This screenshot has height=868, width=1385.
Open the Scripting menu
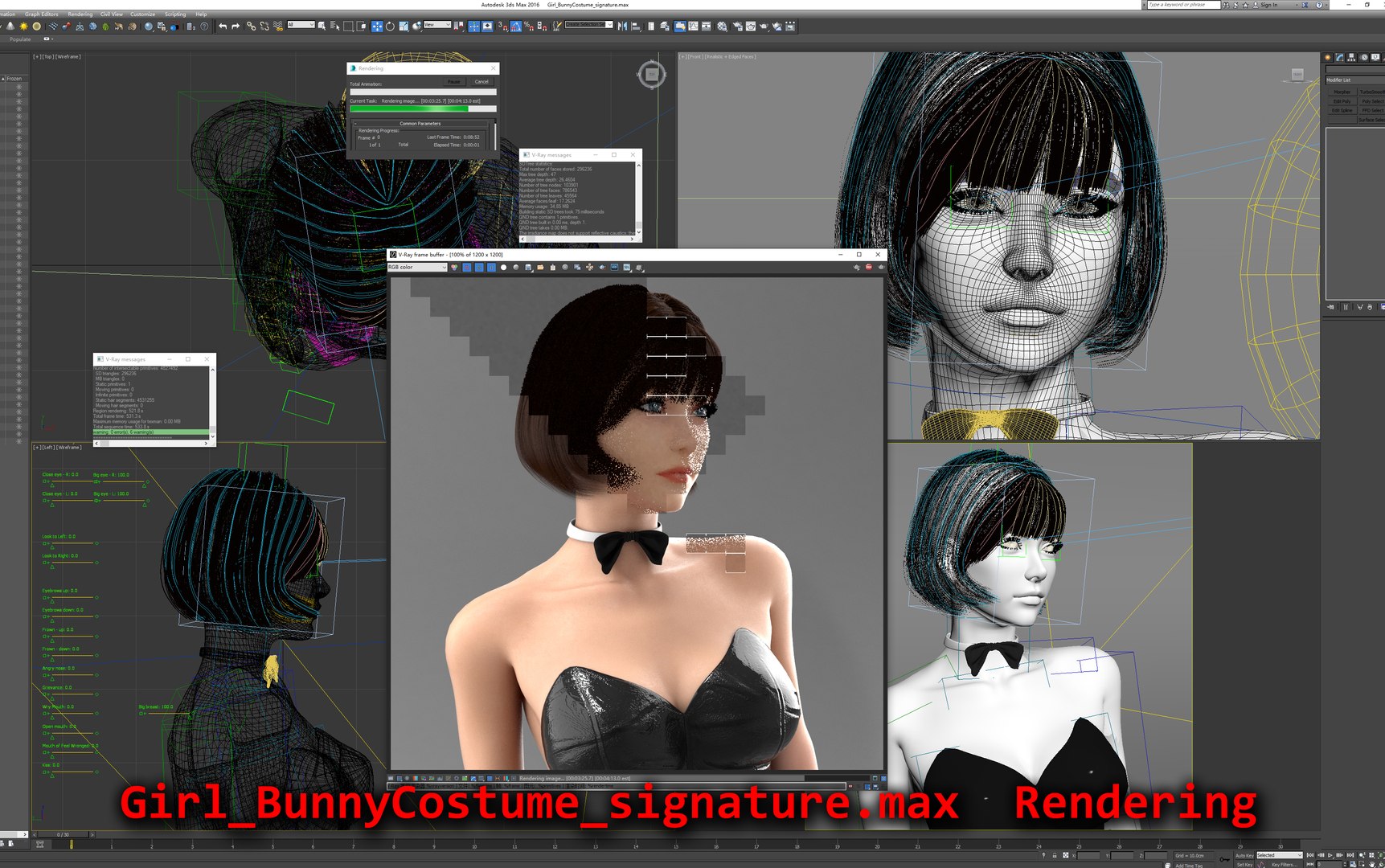pos(175,14)
